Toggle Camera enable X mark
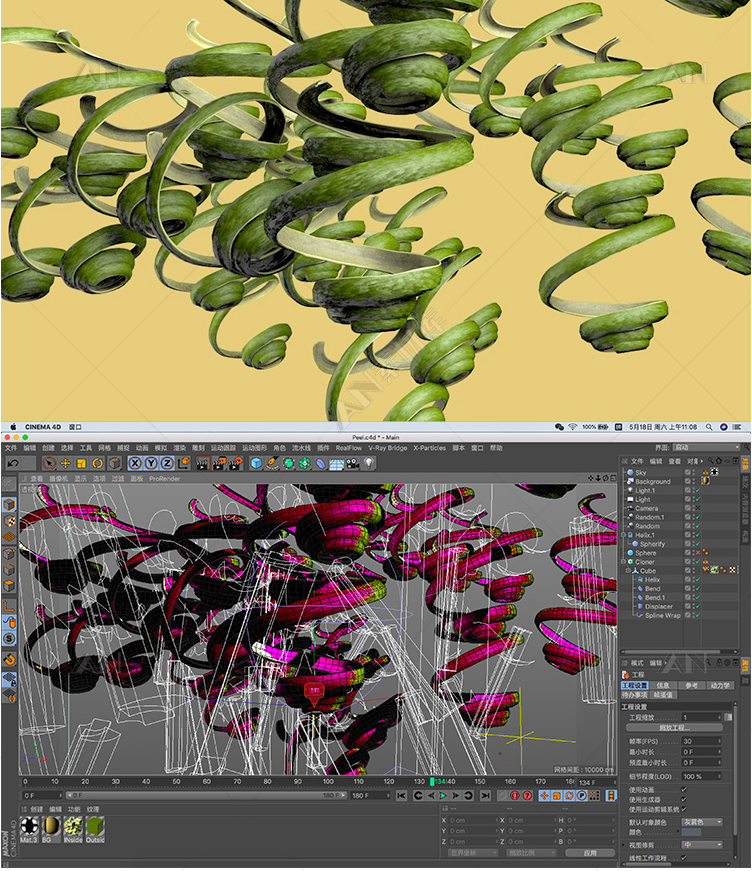Viewport: 752px width, 871px height. click(x=698, y=508)
